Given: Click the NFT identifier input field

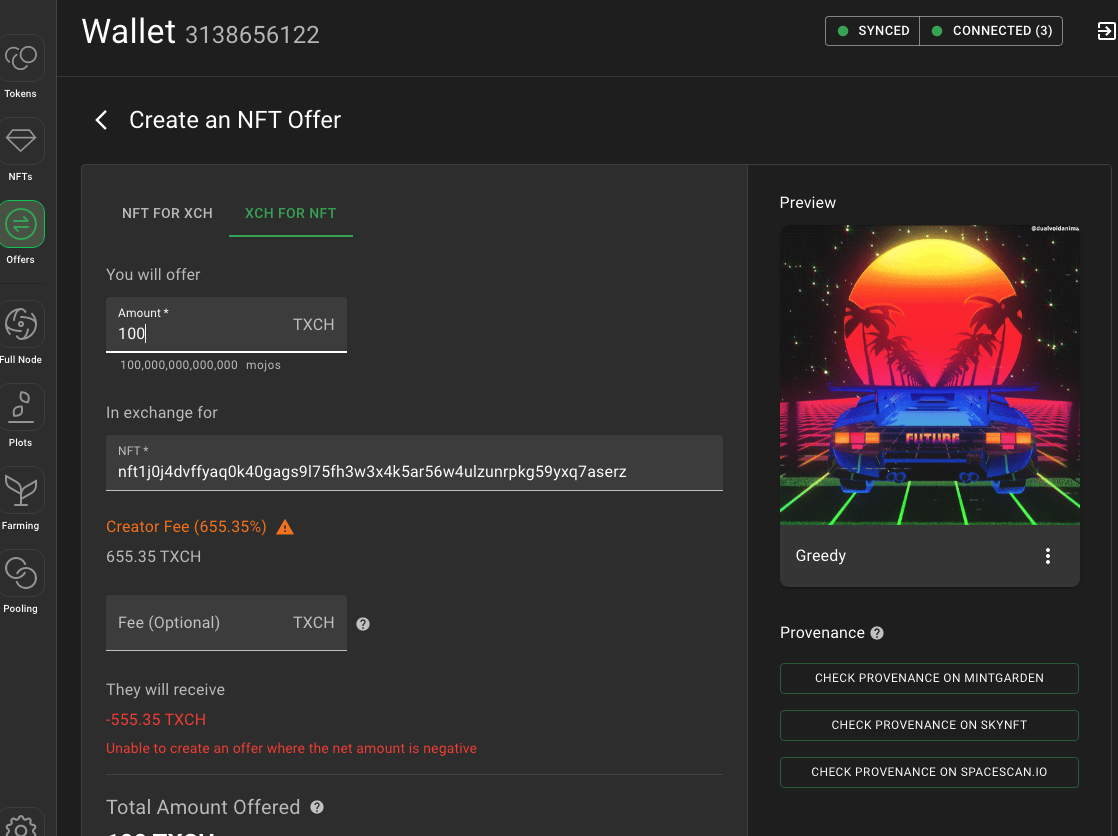Looking at the screenshot, I should [x=414, y=463].
